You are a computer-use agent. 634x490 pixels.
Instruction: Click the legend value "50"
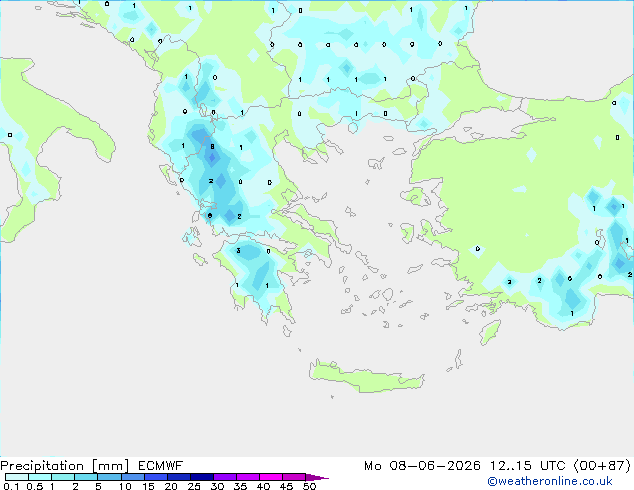310,486
